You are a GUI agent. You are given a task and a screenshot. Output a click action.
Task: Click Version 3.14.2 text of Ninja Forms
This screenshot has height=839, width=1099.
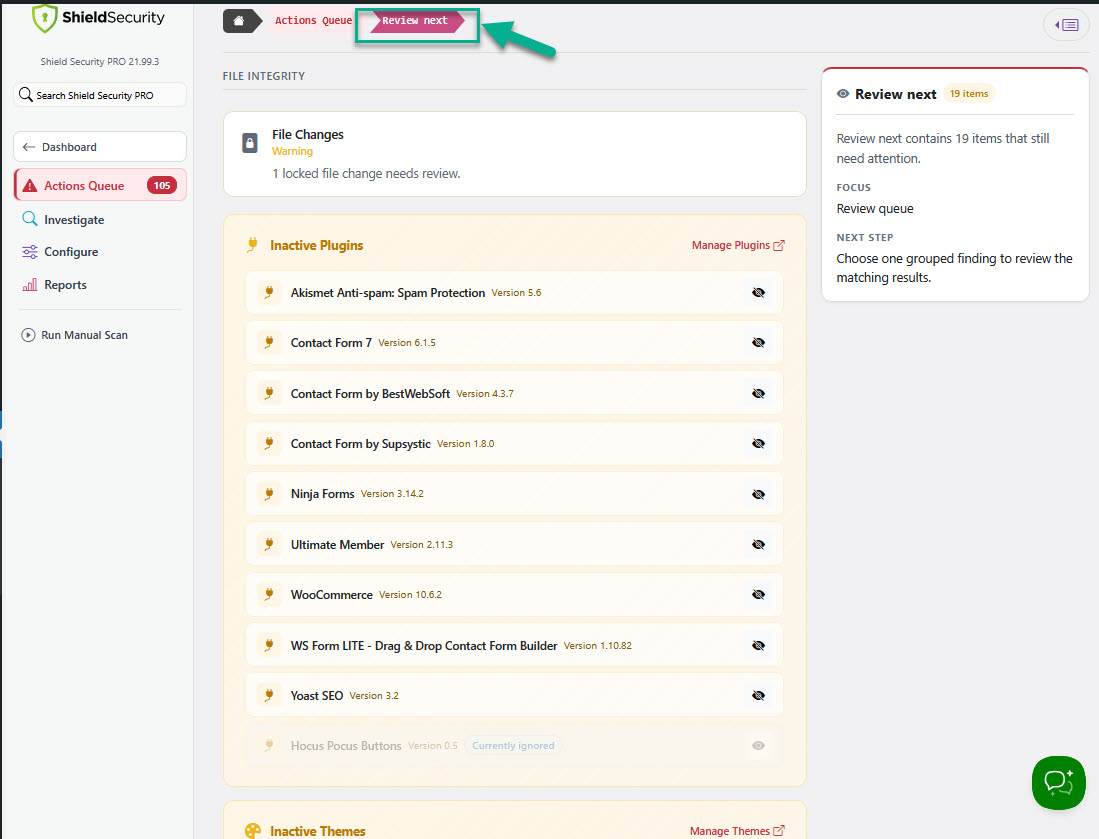[392, 494]
